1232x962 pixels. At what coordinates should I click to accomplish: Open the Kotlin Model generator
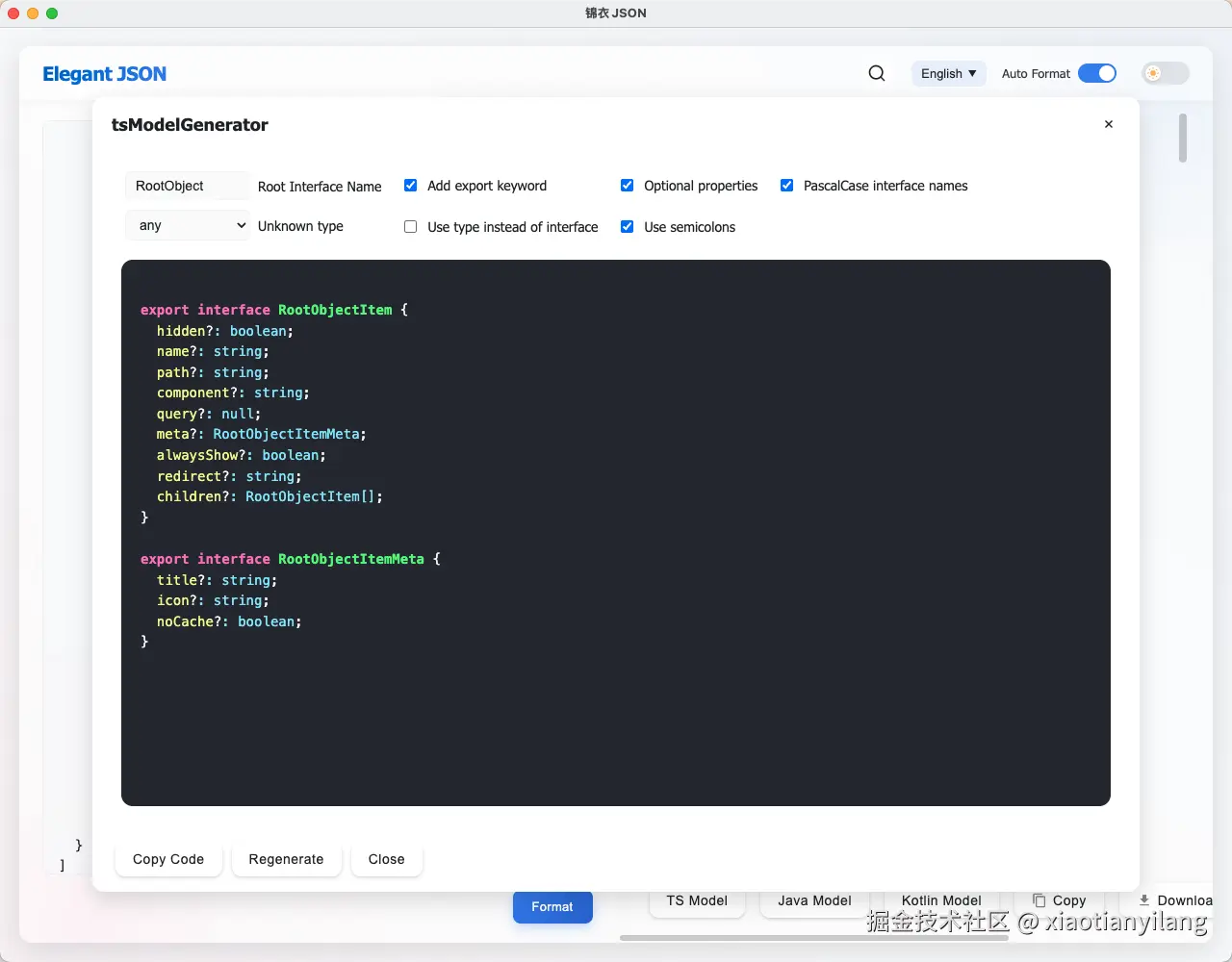point(941,901)
